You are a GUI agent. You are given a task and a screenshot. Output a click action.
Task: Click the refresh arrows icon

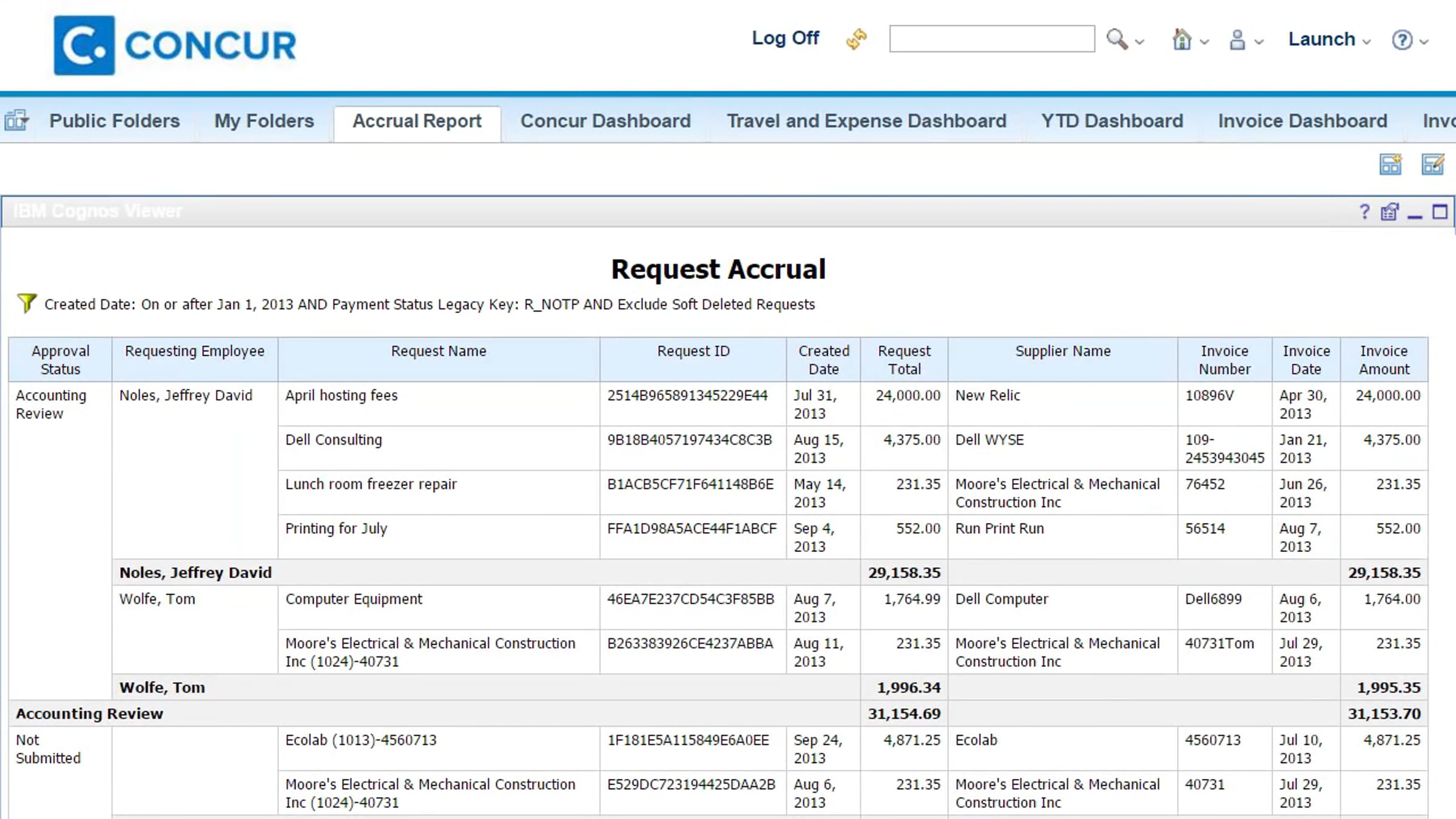click(856, 39)
